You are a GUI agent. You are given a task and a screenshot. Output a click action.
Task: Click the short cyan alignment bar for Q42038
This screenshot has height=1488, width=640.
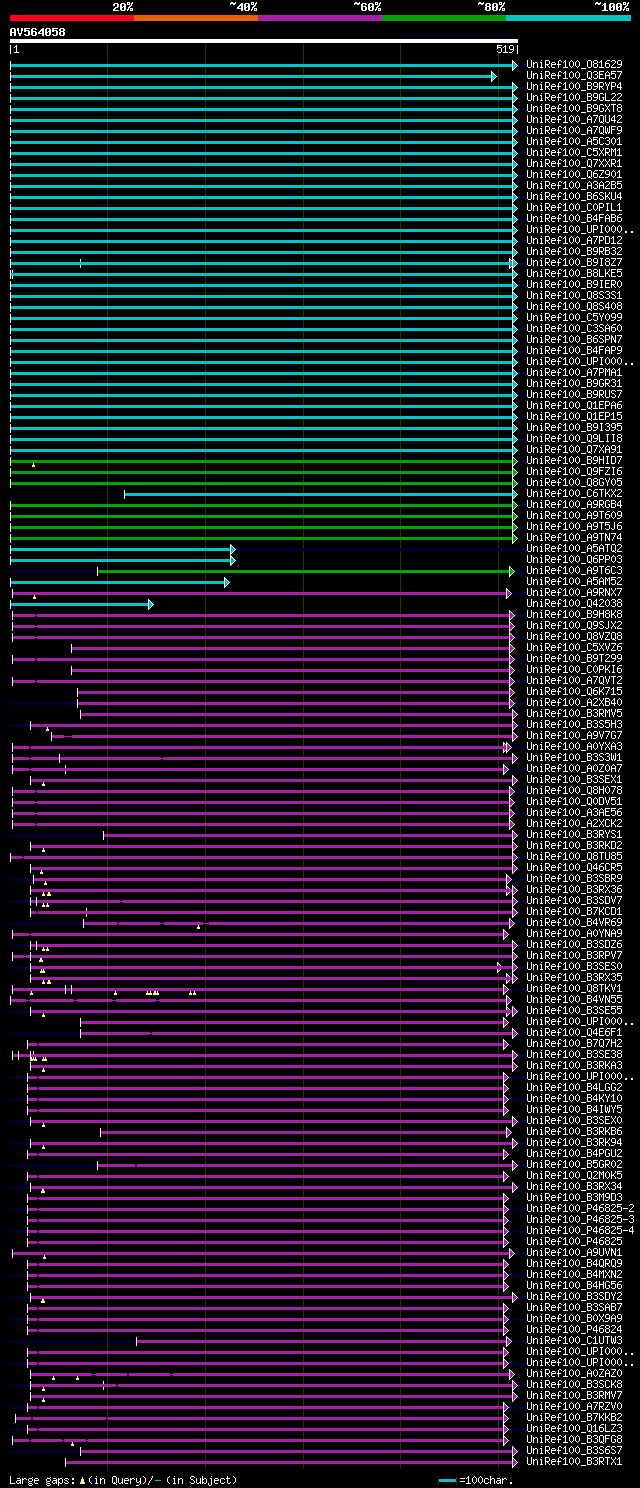click(x=82, y=604)
